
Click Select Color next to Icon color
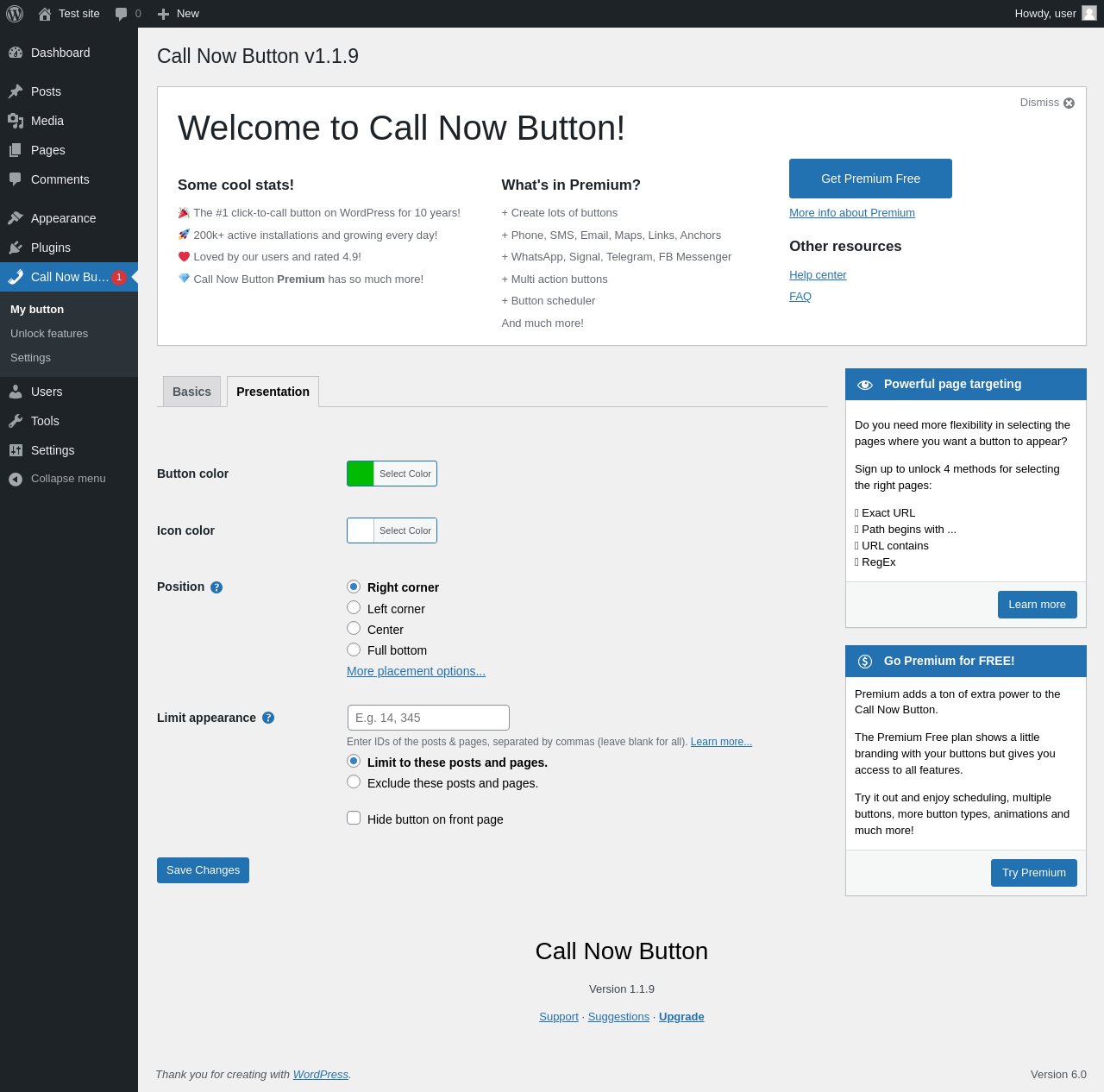click(x=405, y=530)
